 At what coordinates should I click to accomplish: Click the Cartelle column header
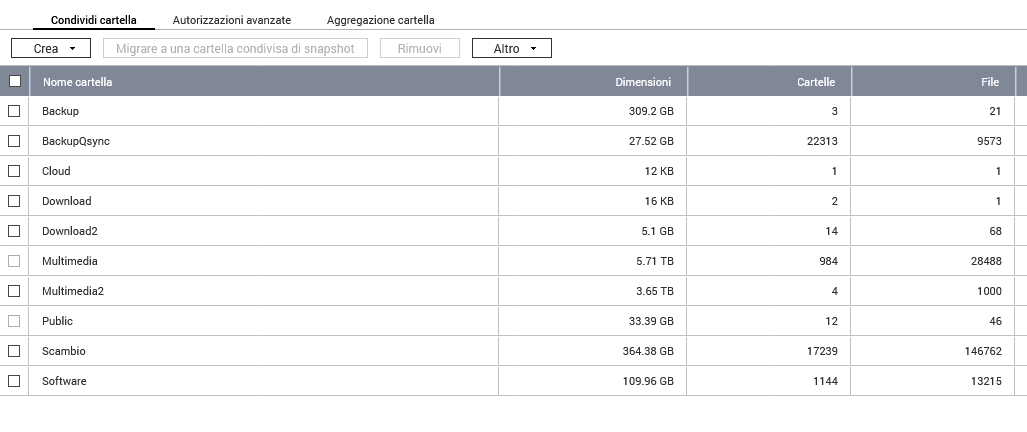point(816,82)
